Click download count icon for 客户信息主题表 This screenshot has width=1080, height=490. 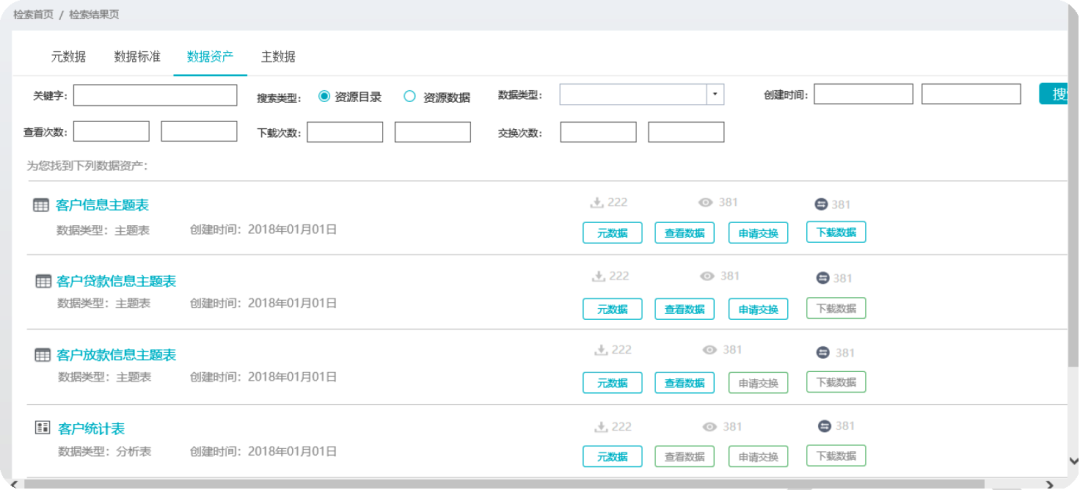tap(598, 203)
